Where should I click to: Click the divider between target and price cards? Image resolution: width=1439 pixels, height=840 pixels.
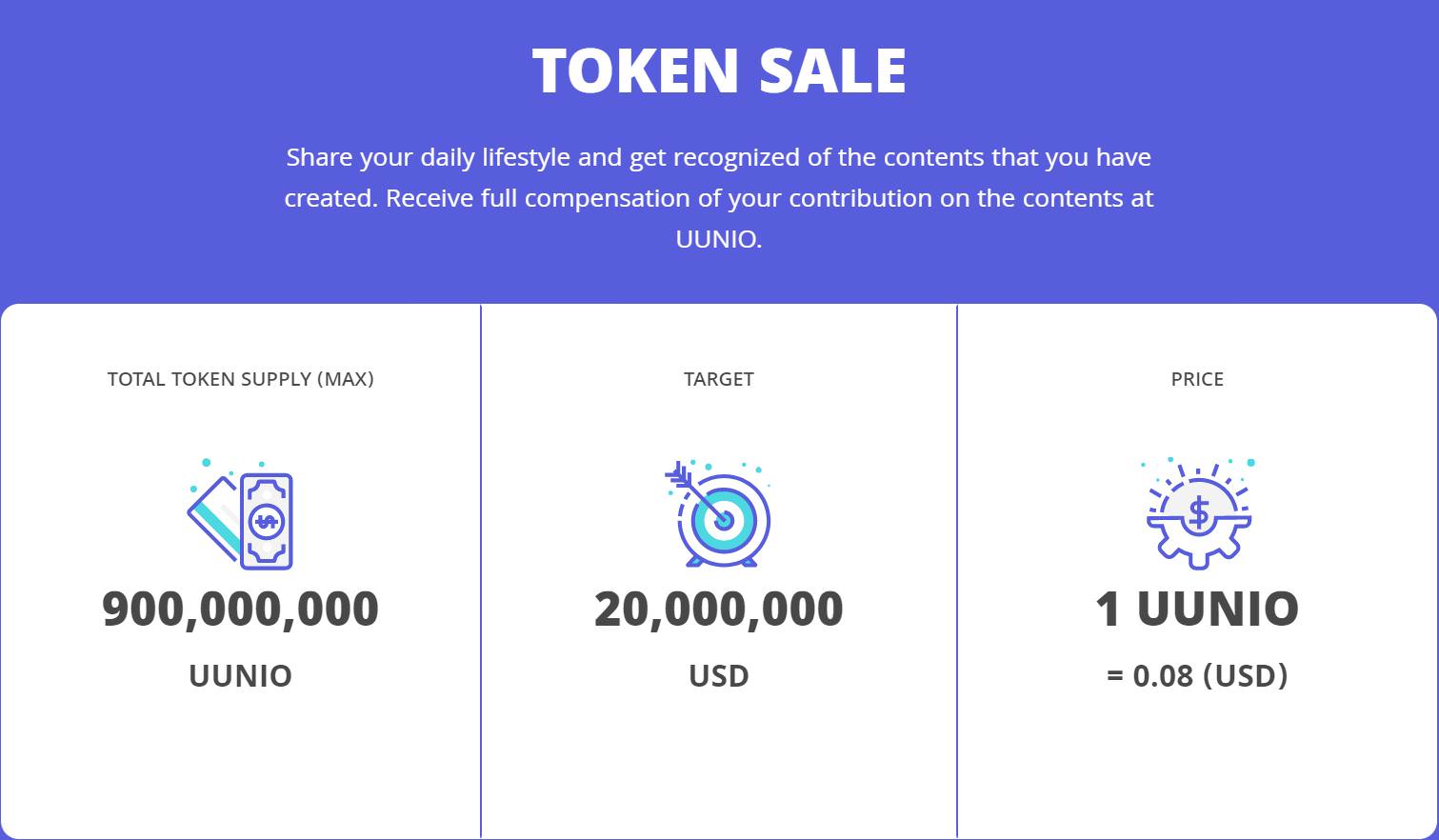(x=957, y=571)
